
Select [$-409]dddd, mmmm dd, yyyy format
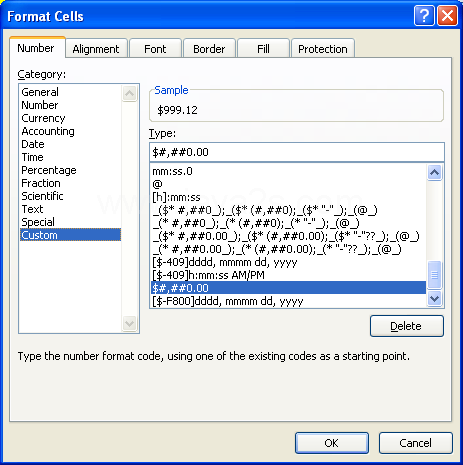pos(288,262)
